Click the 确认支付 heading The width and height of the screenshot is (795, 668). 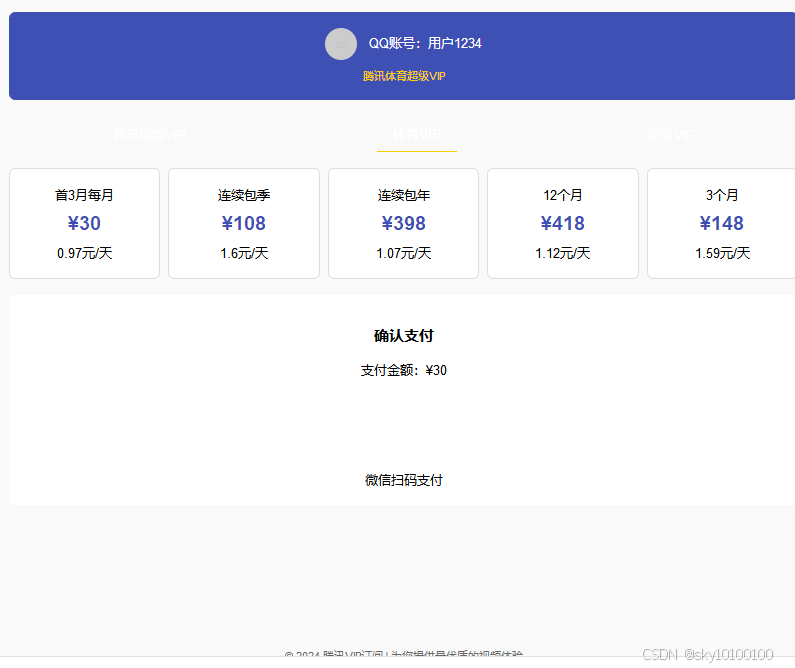[x=404, y=336]
